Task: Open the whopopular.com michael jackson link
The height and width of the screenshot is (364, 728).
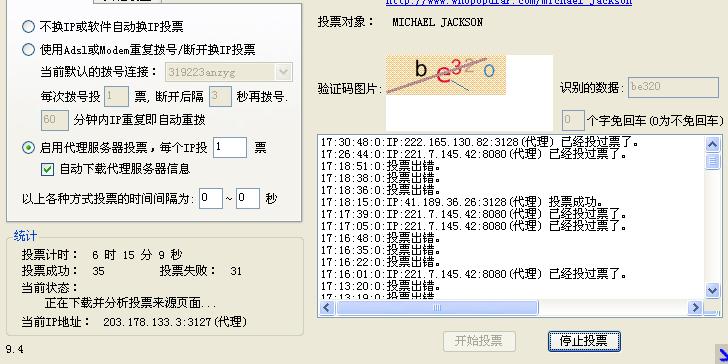Action: click(x=509, y=2)
